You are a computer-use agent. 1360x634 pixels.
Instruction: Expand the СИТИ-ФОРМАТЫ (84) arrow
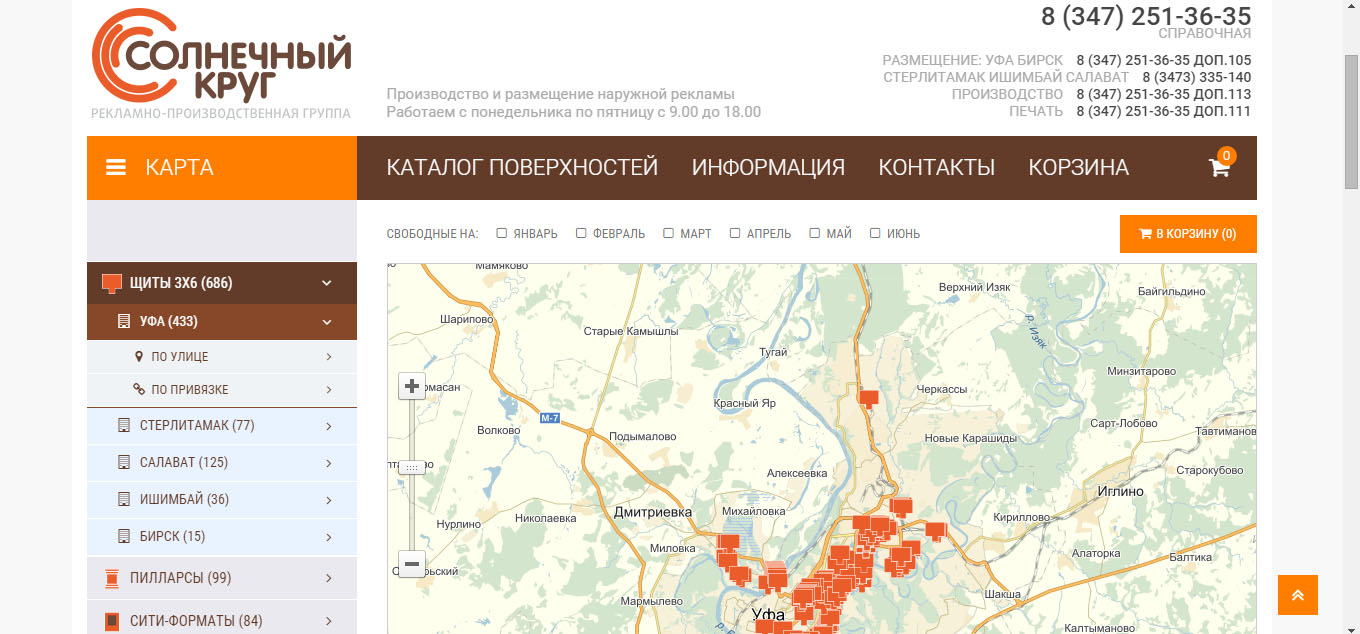coord(329,621)
